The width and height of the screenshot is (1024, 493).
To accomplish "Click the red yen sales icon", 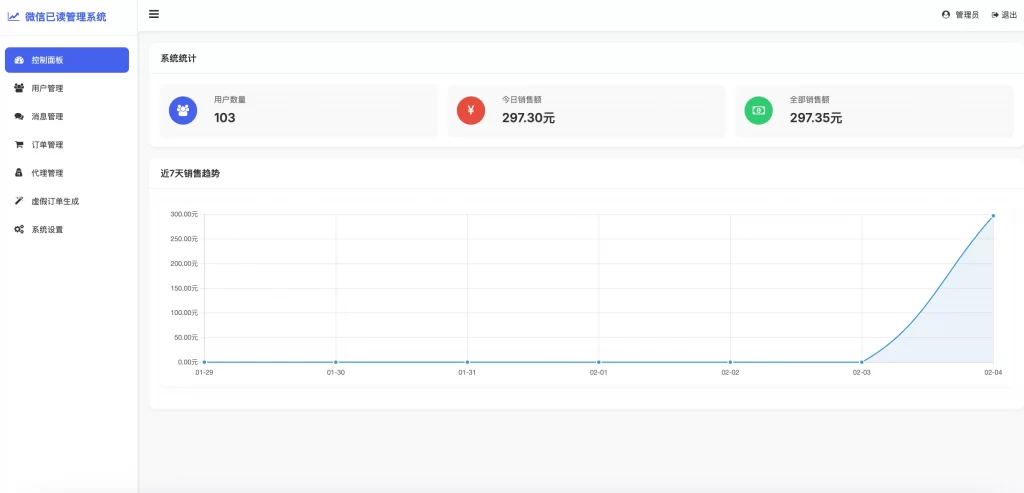I will 471,111.
